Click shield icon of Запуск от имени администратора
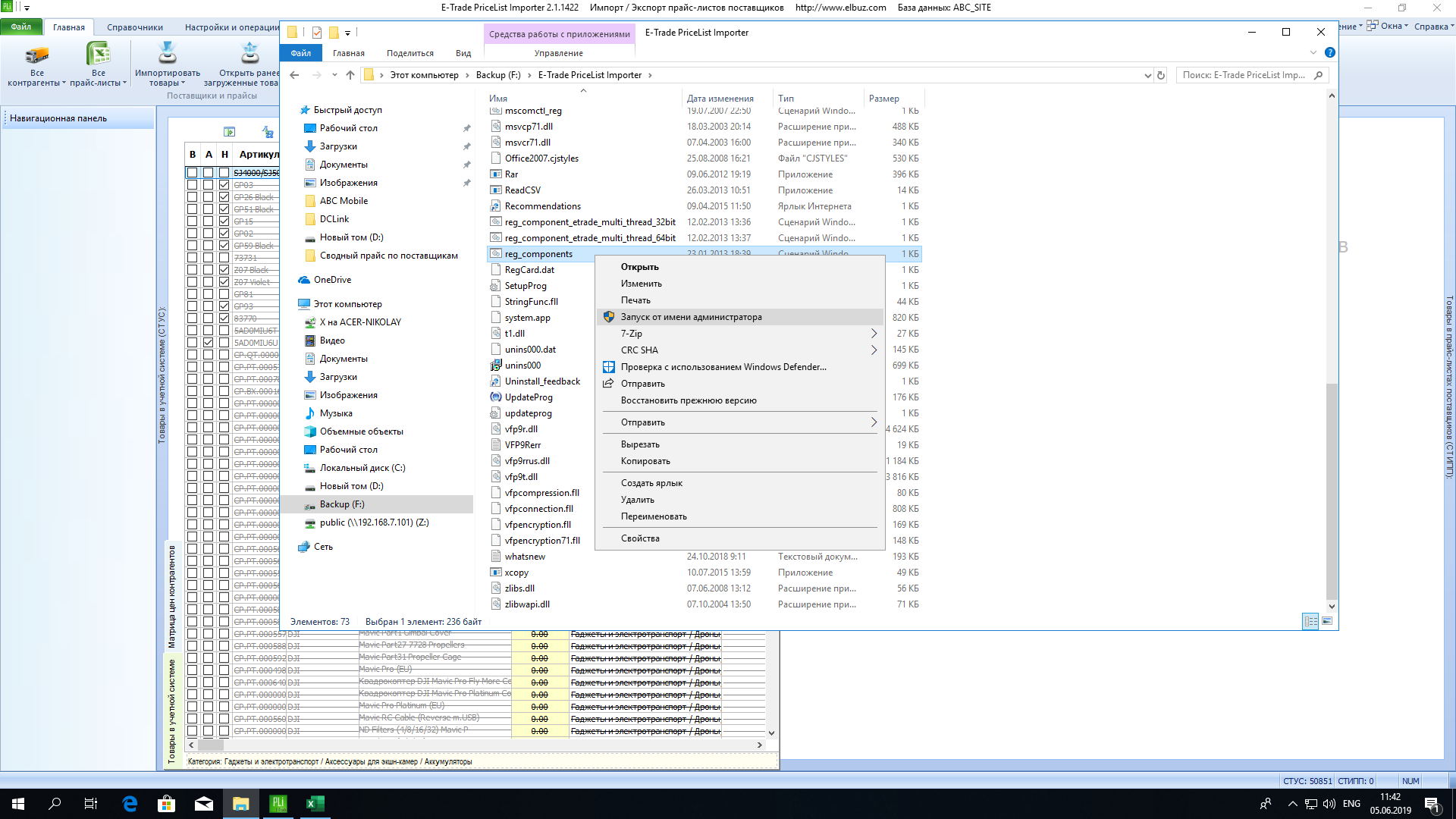 pos(609,317)
